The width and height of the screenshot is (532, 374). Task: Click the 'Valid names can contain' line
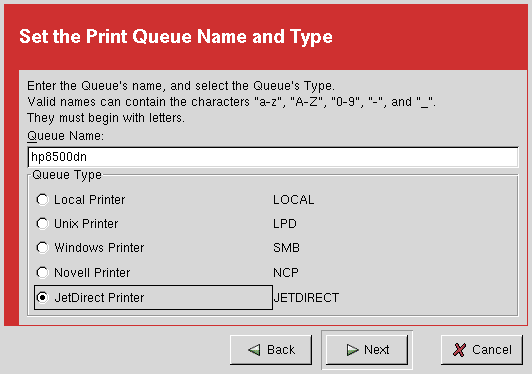[231, 102]
